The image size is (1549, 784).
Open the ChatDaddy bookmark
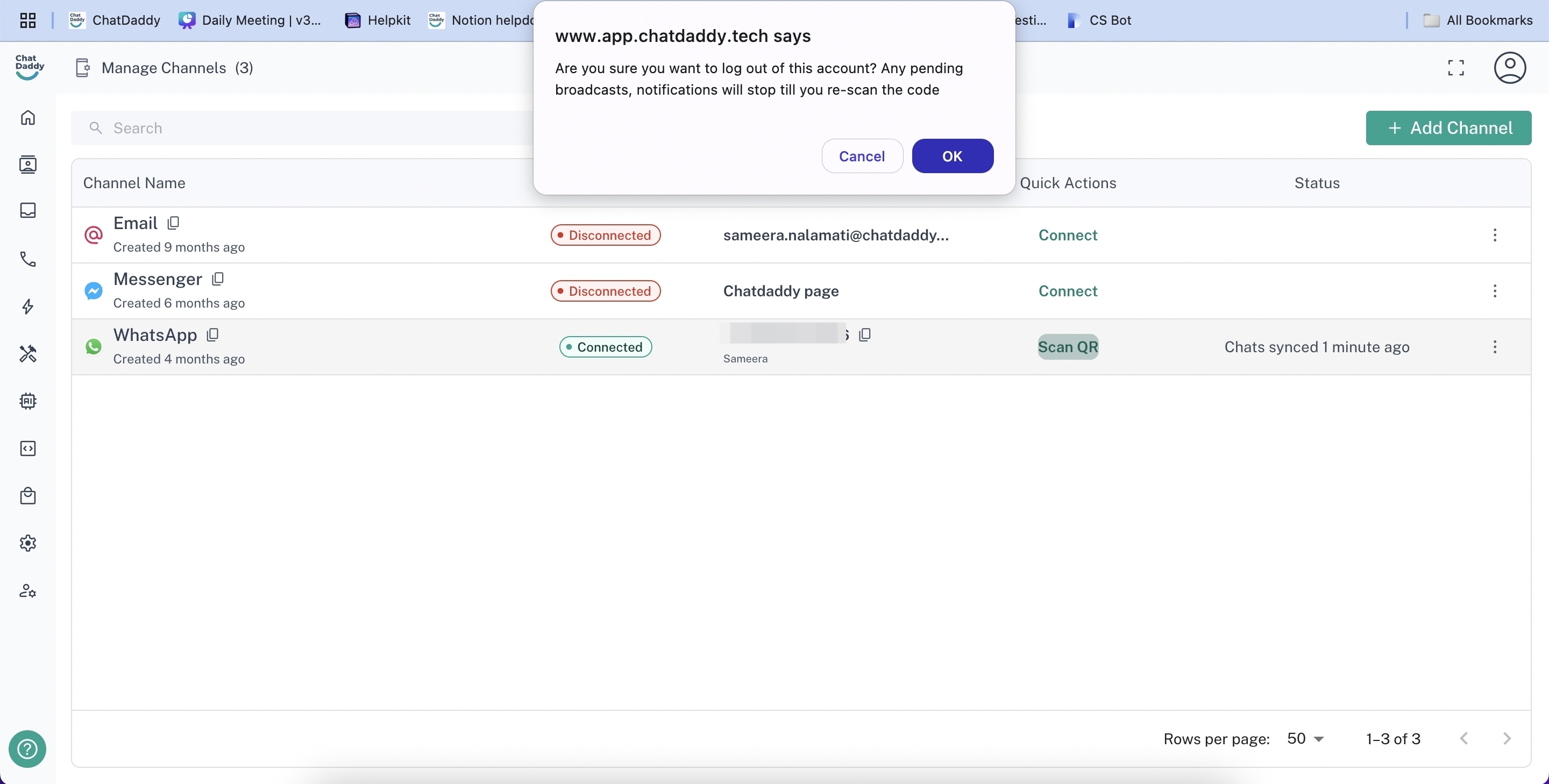click(x=115, y=20)
